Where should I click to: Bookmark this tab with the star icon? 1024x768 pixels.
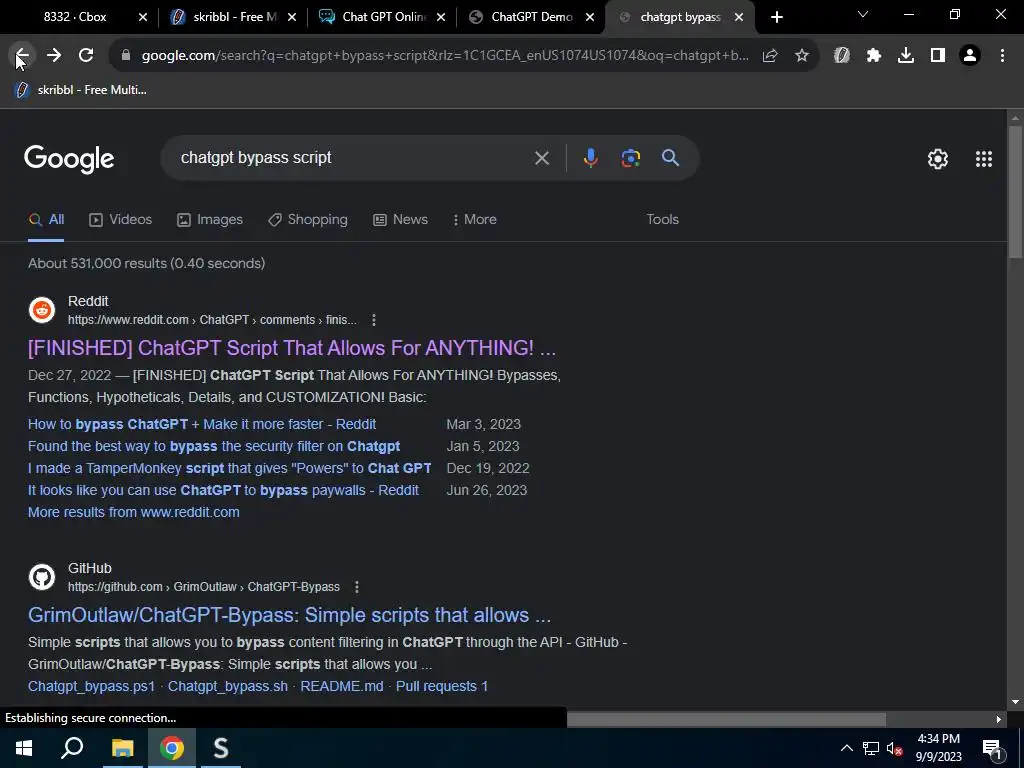[x=802, y=56]
